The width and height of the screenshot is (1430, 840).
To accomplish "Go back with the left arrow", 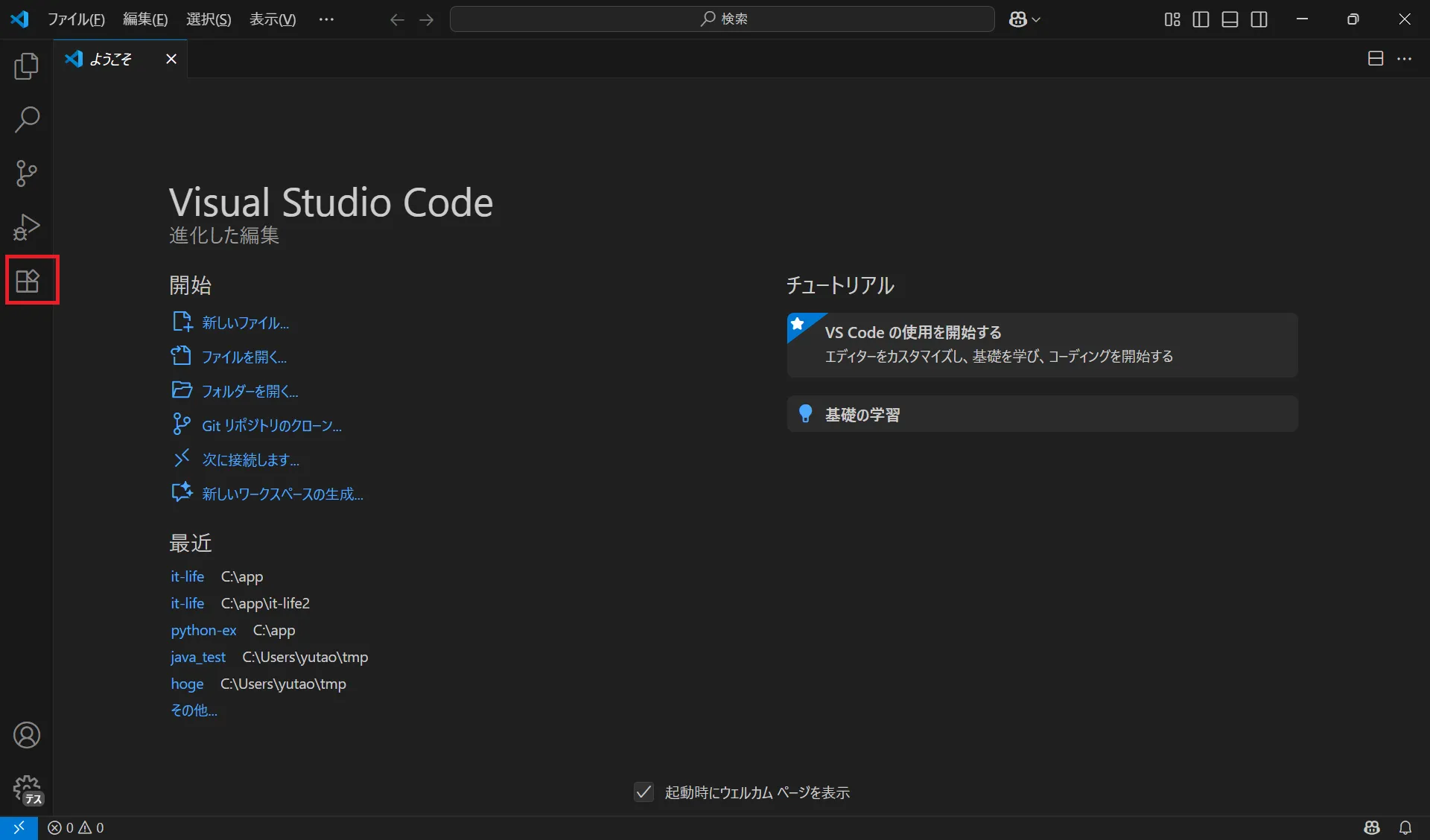I will click(397, 19).
